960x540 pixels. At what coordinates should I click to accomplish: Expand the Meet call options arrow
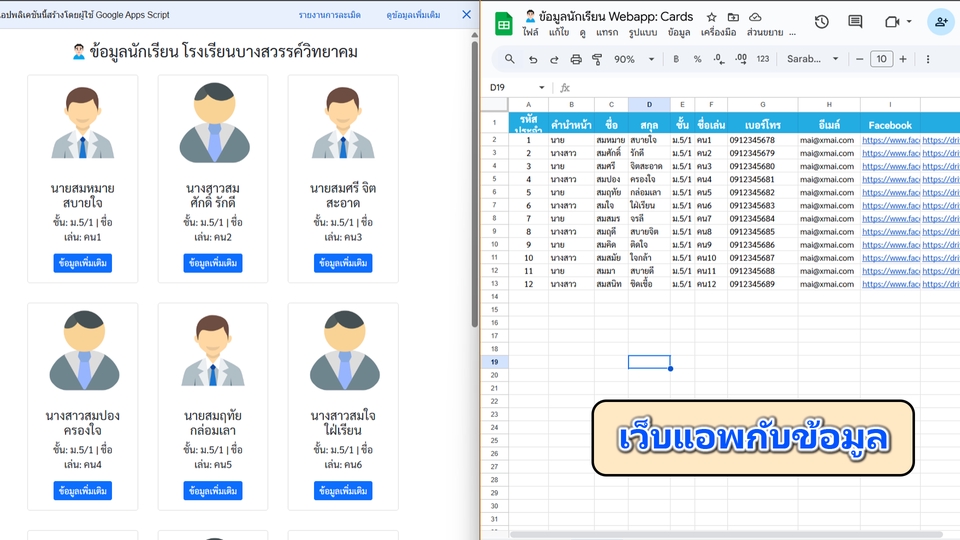(909, 22)
